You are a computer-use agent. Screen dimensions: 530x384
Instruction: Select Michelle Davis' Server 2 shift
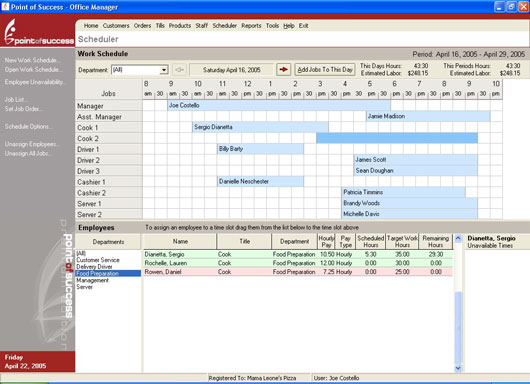point(409,214)
